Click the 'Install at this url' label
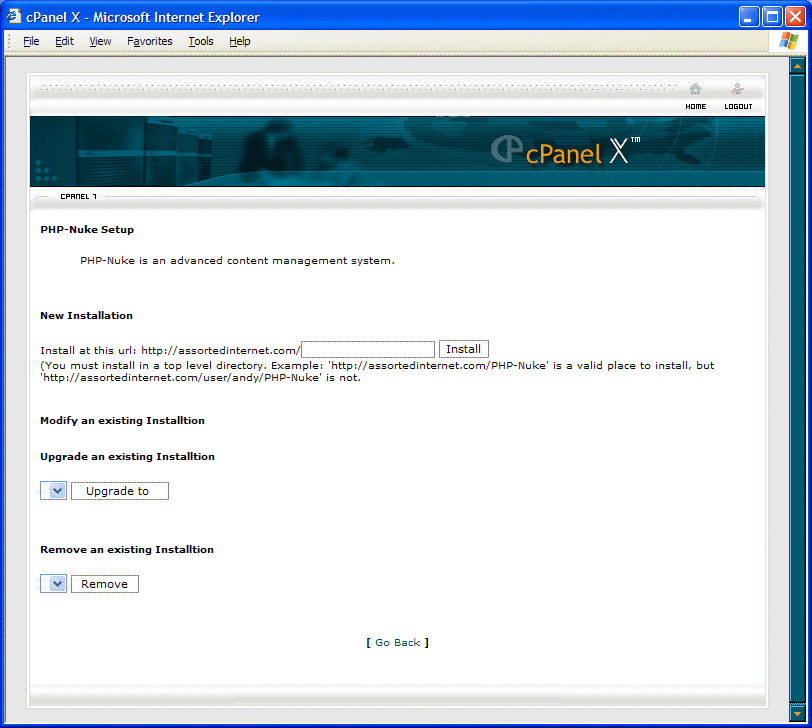The height and width of the screenshot is (728, 812). [x=88, y=351]
